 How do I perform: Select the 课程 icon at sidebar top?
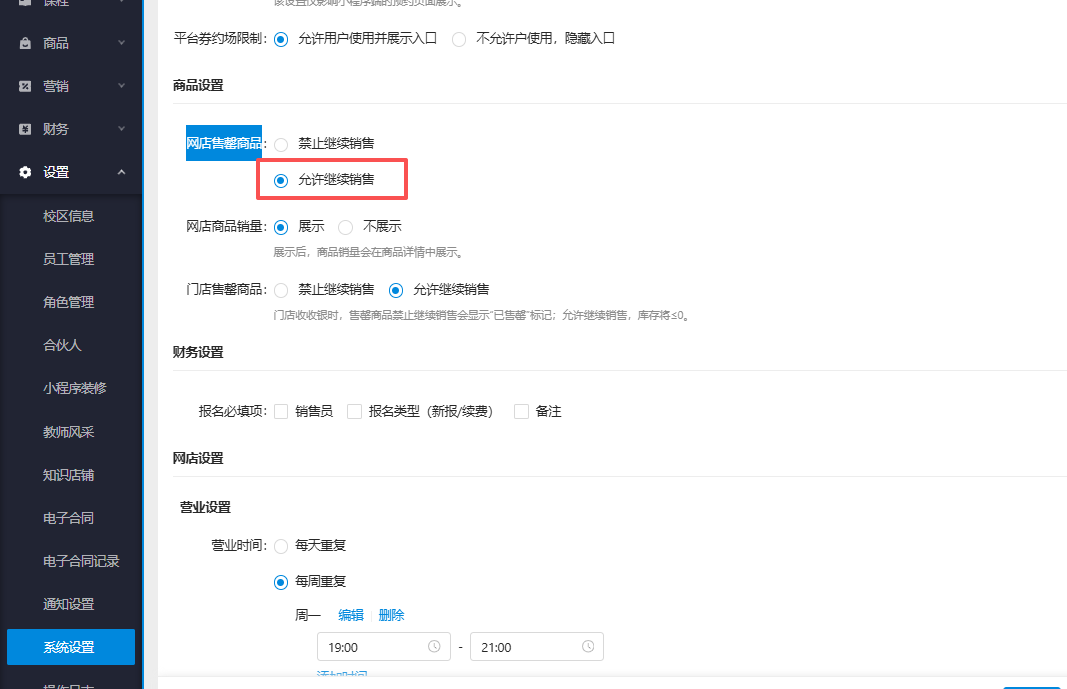pyautogui.click(x=25, y=4)
